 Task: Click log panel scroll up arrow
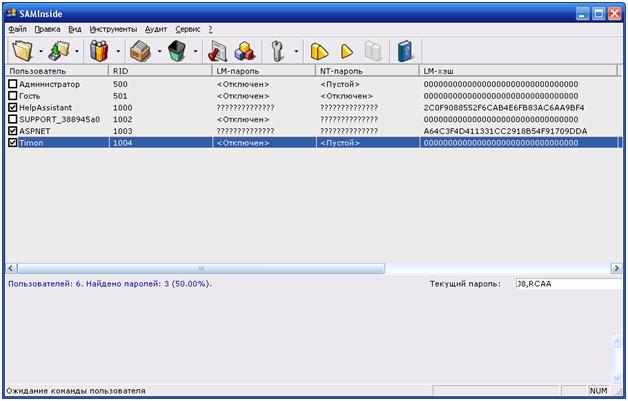(617, 341)
